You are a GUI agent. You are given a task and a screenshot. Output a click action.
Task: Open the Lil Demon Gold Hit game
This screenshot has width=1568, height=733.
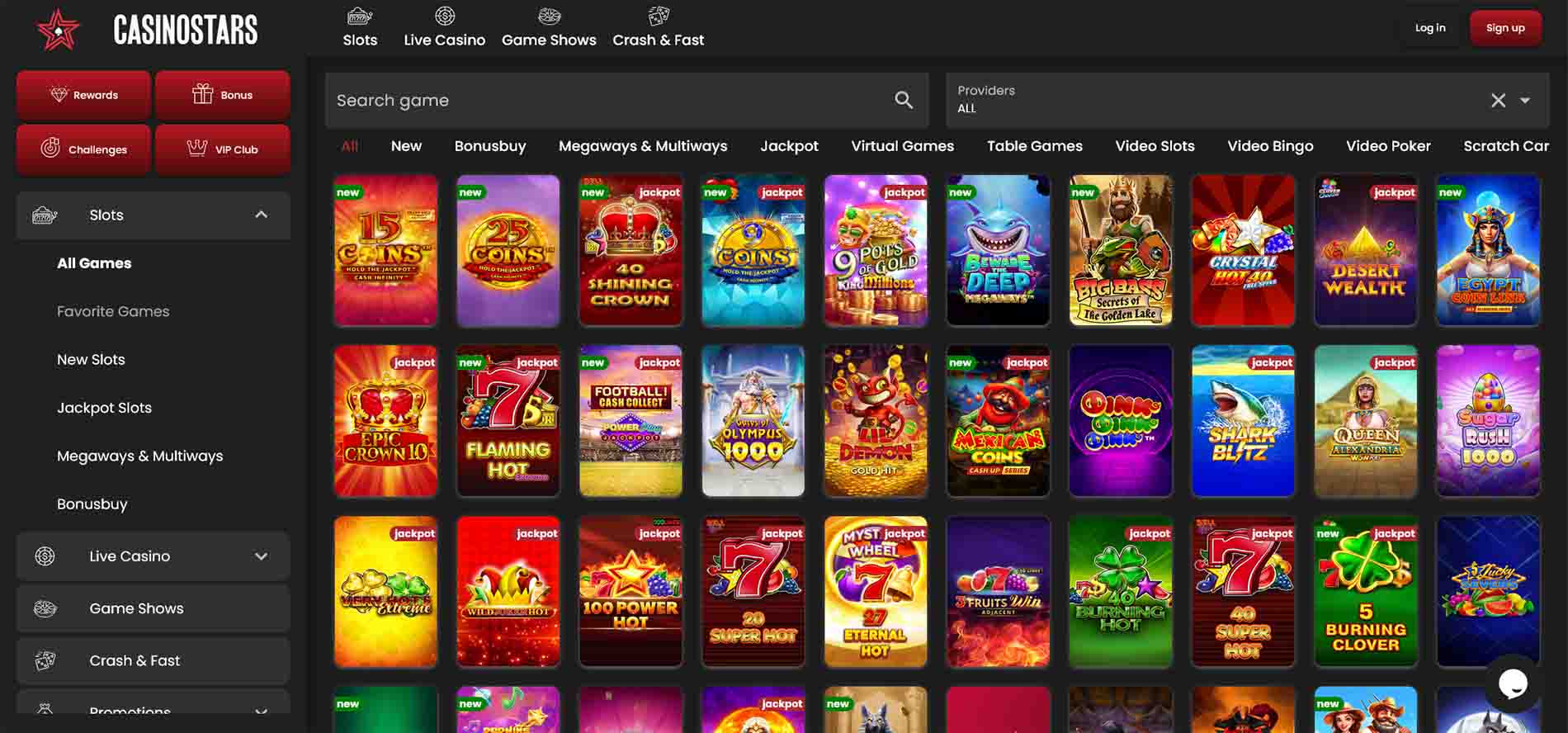(x=876, y=421)
